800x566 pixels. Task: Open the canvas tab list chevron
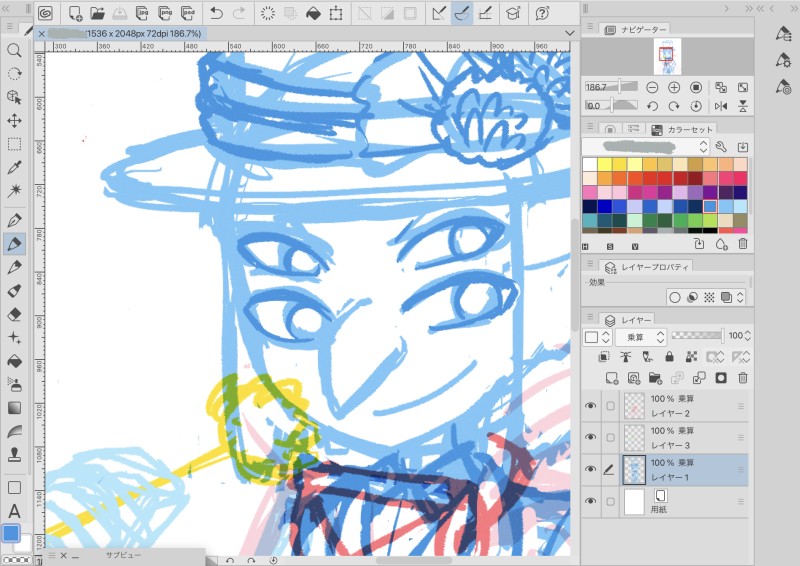point(570,33)
